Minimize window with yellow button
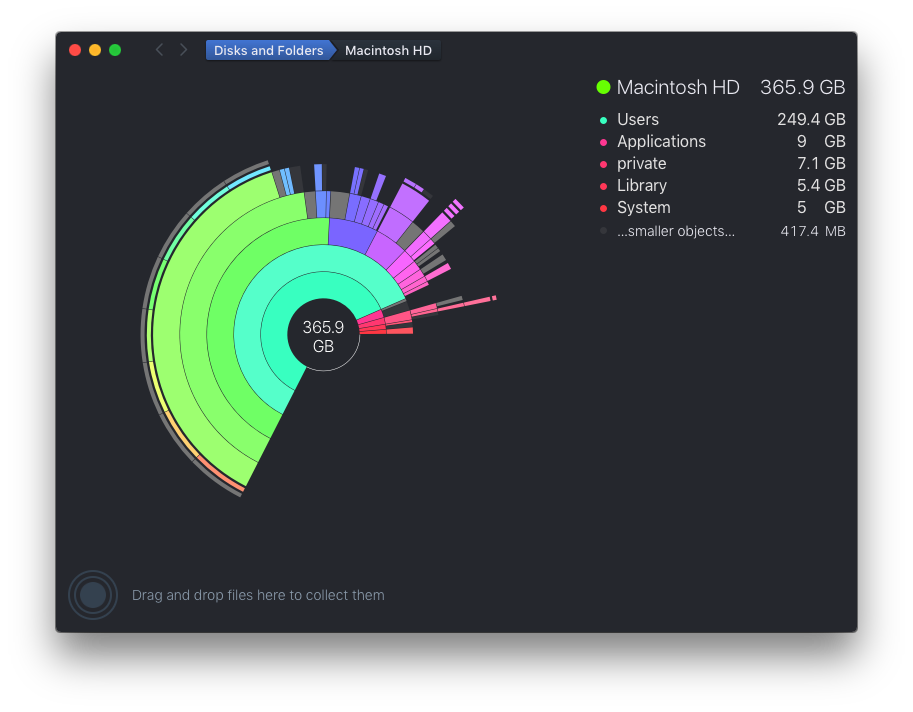The height and width of the screenshot is (712, 913). [95, 50]
